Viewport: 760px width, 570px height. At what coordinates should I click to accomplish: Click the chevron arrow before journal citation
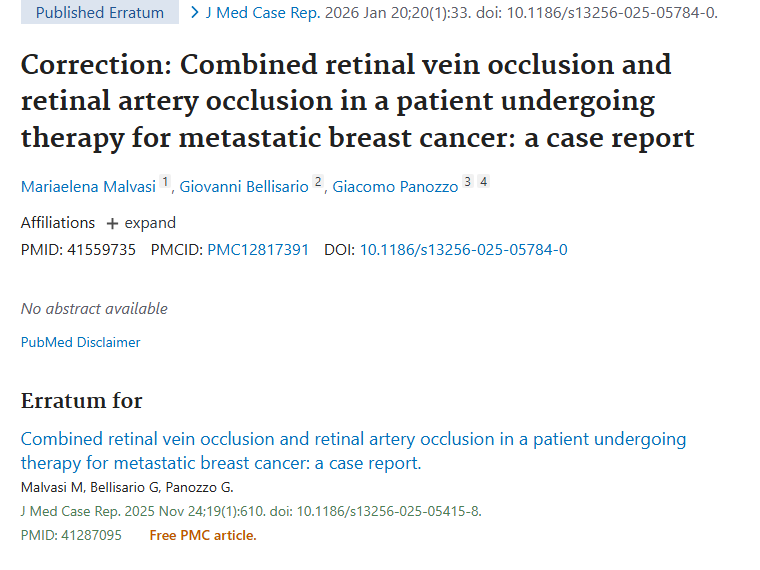coord(195,13)
